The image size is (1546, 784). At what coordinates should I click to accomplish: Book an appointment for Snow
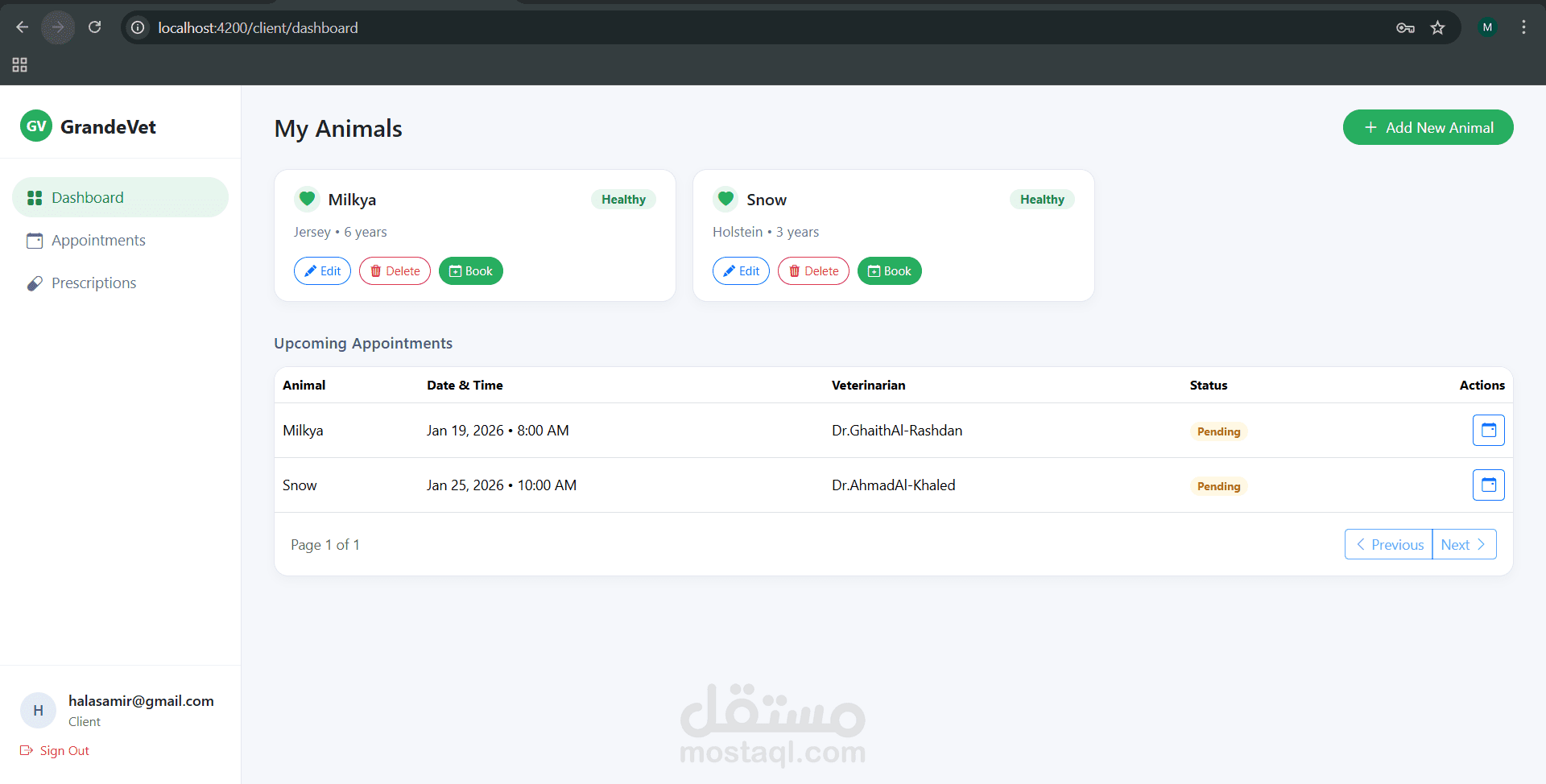tap(890, 271)
